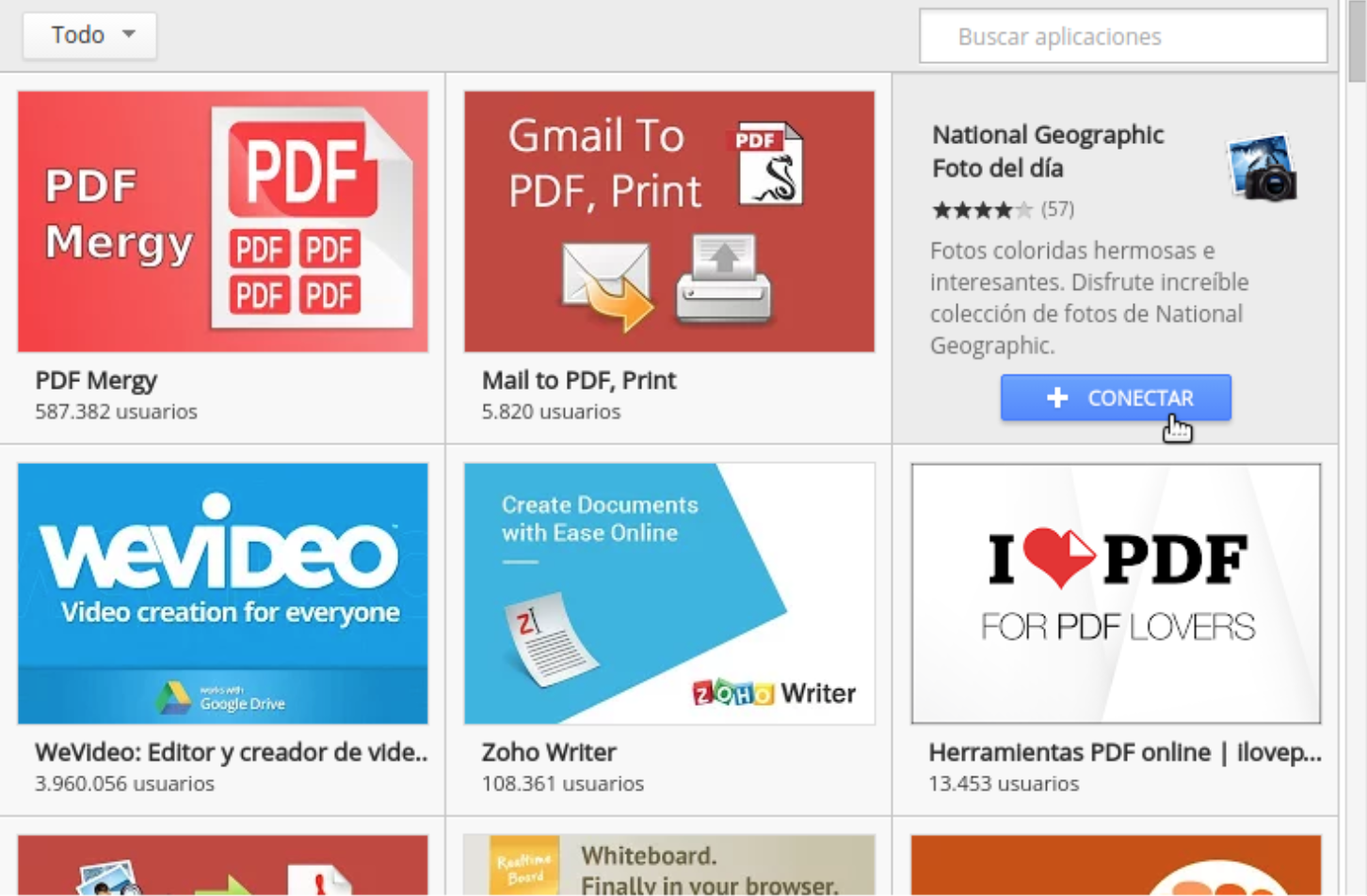Image resolution: width=1367 pixels, height=896 pixels.
Task: Click the 108.361 usuarios text
Action: (x=563, y=783)
